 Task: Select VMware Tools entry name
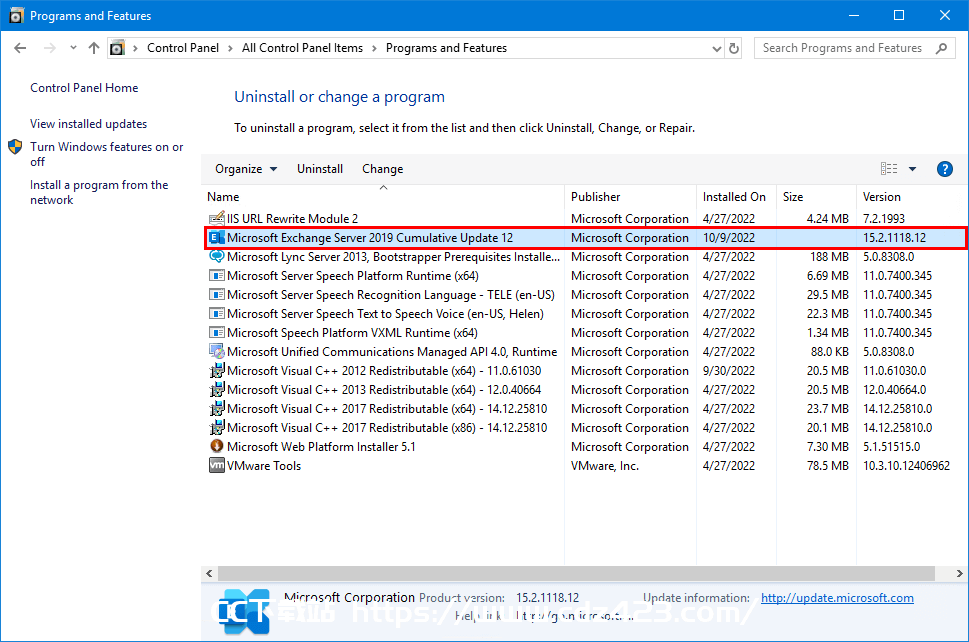[264, 466]
